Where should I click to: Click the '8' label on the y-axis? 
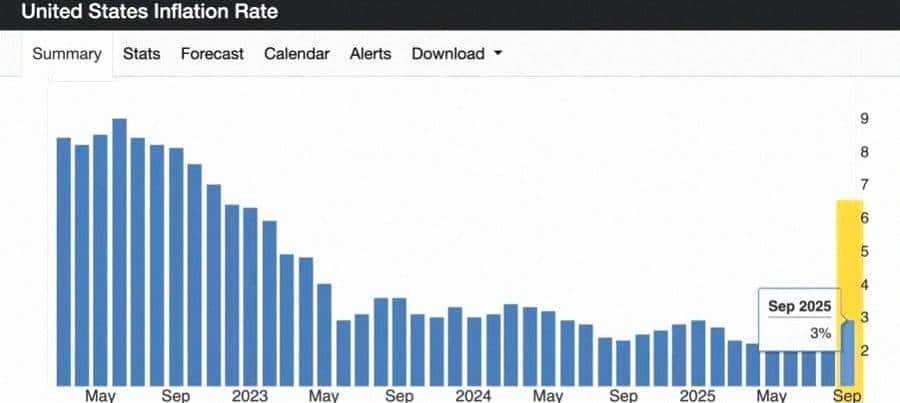click(x=864, y=152)
